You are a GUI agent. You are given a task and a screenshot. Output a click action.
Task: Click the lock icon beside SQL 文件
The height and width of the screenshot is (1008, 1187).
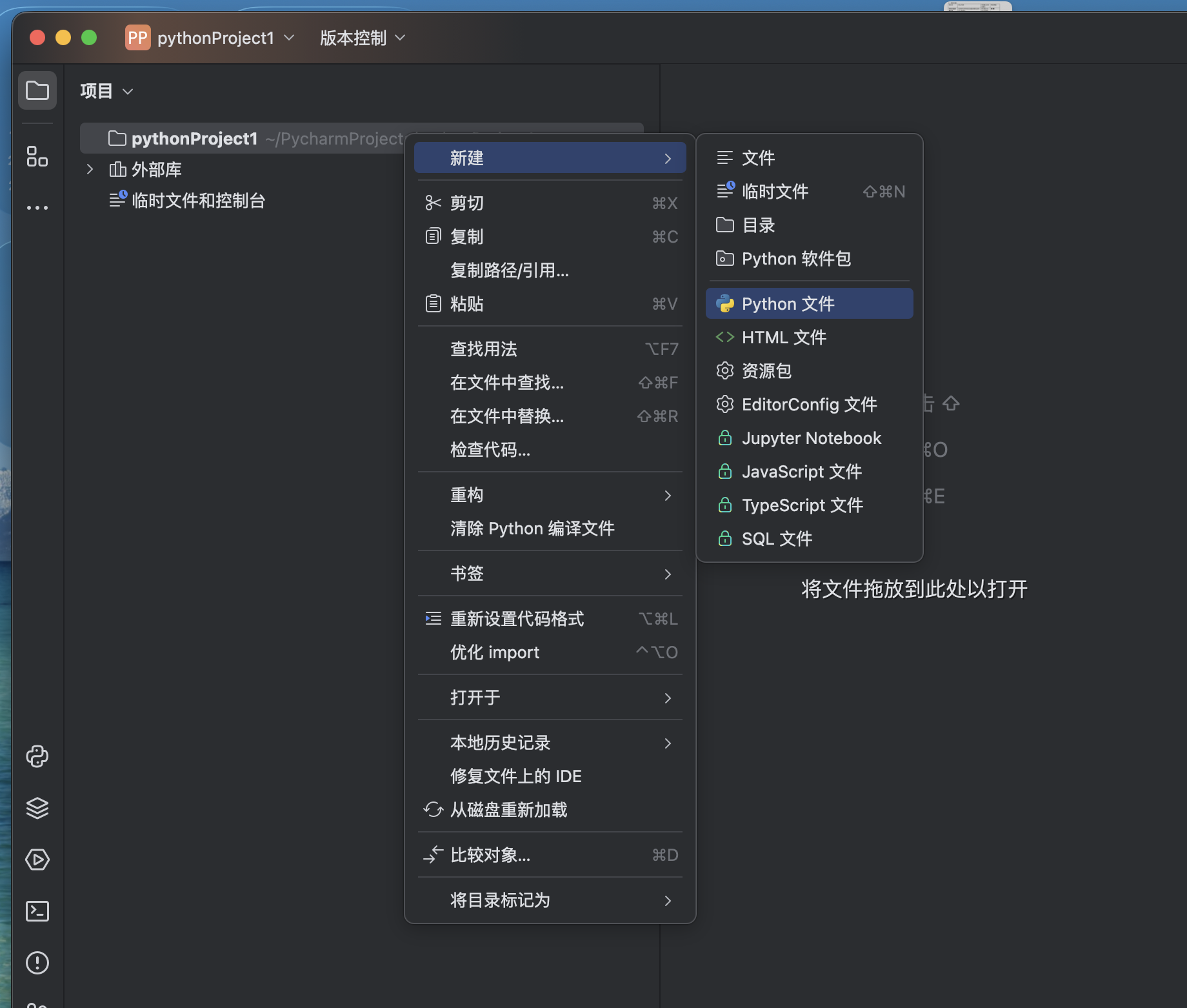click(x=725, y=539)
